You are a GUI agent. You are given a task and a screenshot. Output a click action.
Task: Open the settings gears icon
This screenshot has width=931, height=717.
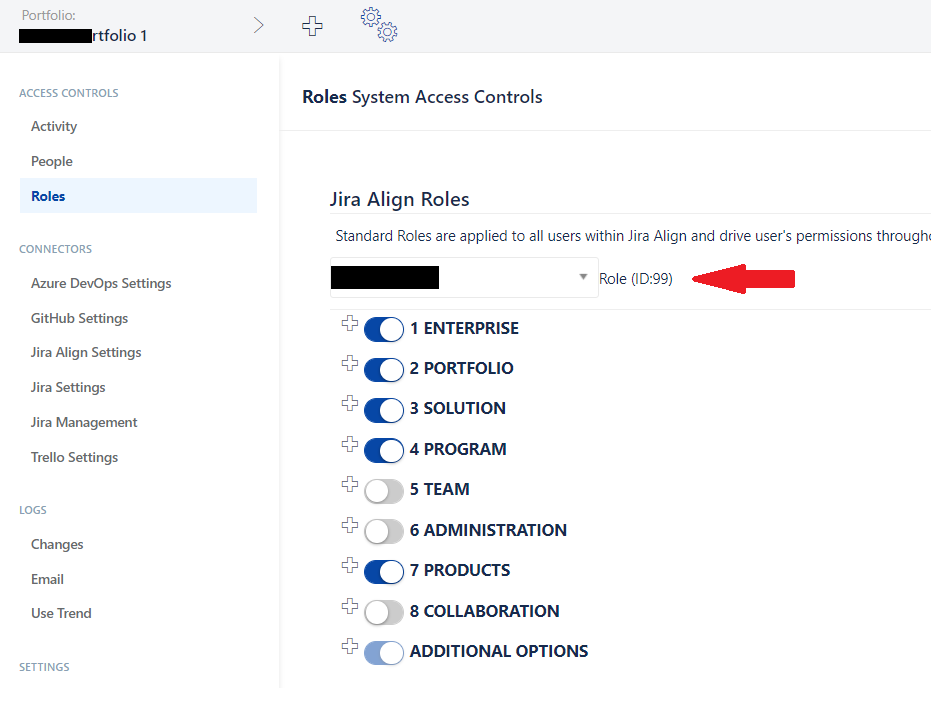(379, 24)
